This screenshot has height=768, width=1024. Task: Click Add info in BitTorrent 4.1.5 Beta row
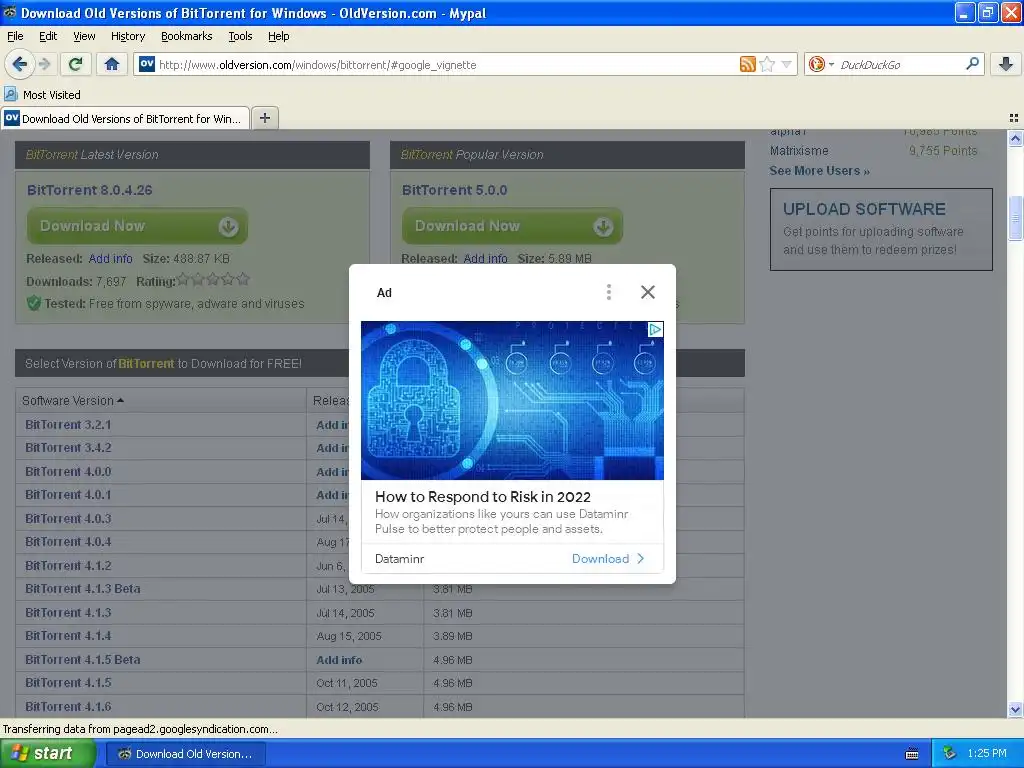coord(339,660)
